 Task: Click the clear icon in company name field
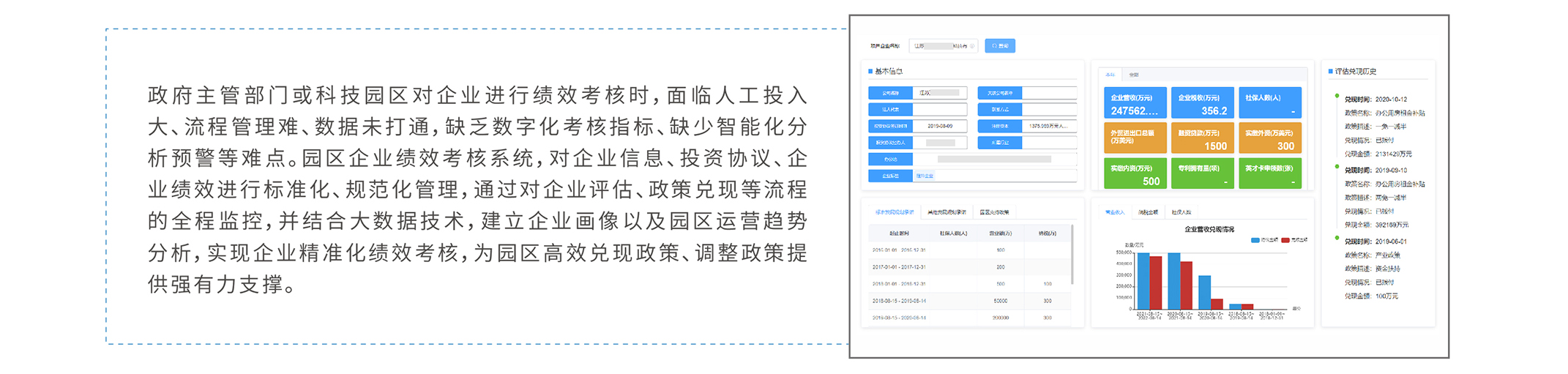click(971, 46)
